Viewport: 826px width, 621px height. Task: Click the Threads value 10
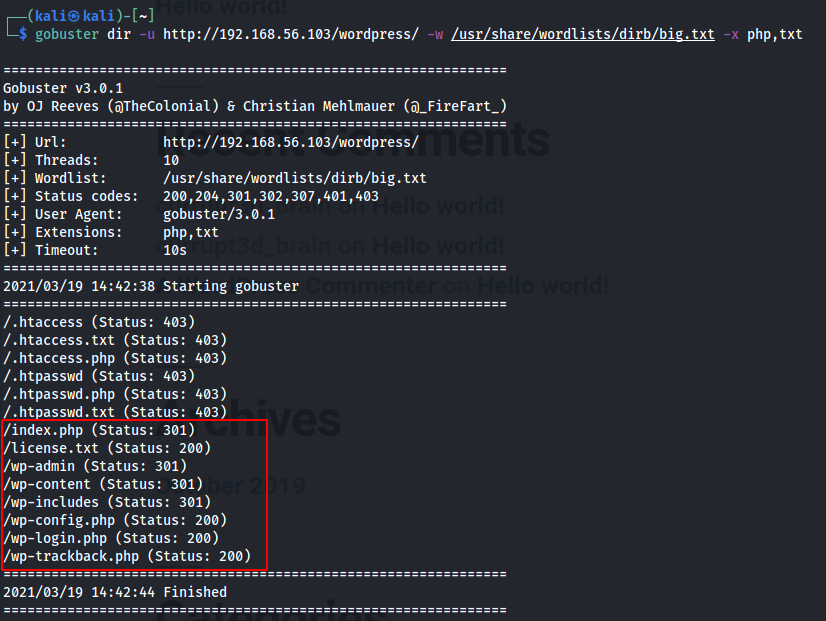(x=171, y=160)
